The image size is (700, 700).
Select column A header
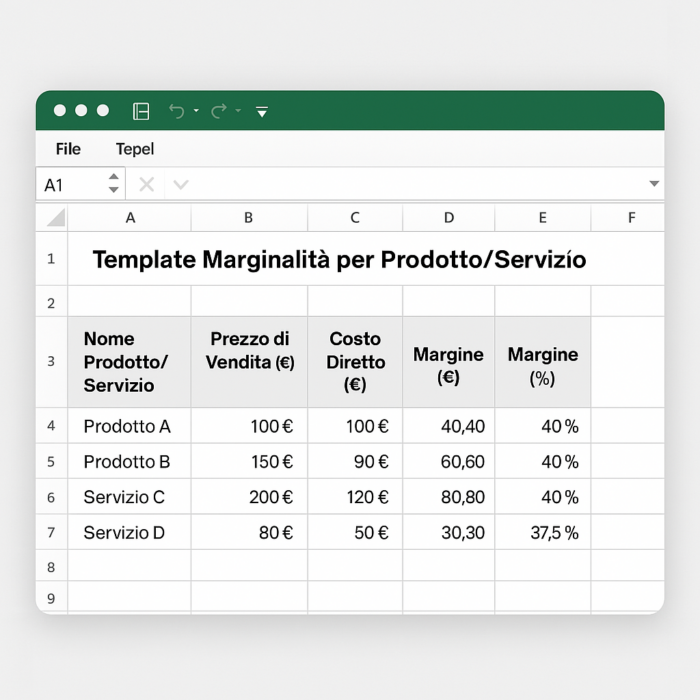(x=129, y=217)
